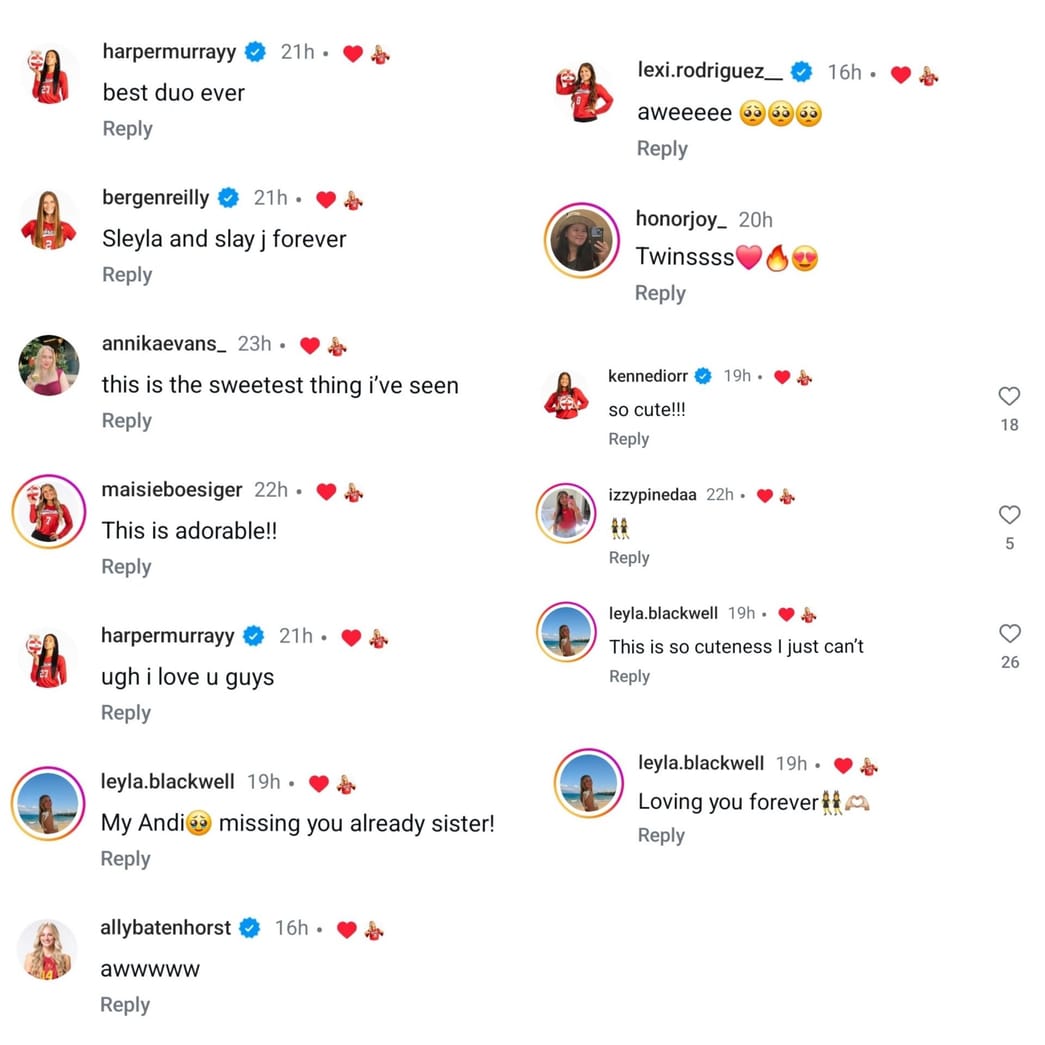Click verified badge next to bergenreilly
The image size is (1045, 1045).
pos(229,198)
